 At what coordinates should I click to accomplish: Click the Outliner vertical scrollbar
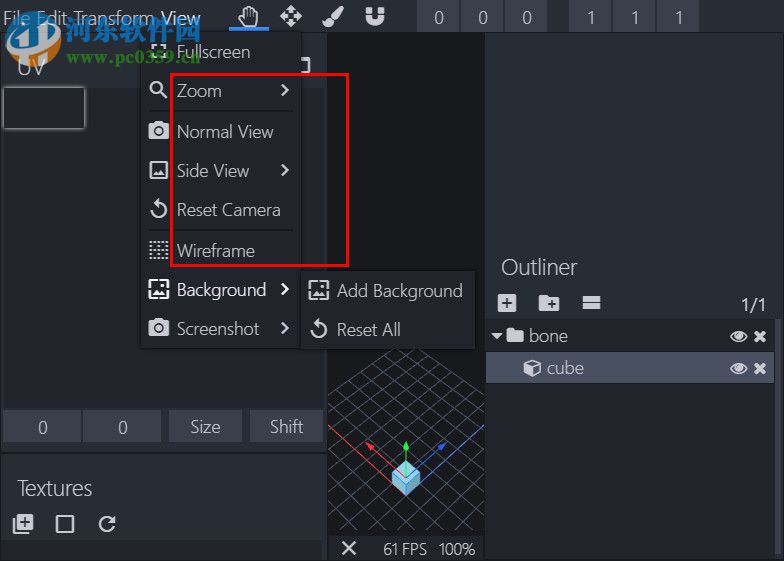click(778, 438)
